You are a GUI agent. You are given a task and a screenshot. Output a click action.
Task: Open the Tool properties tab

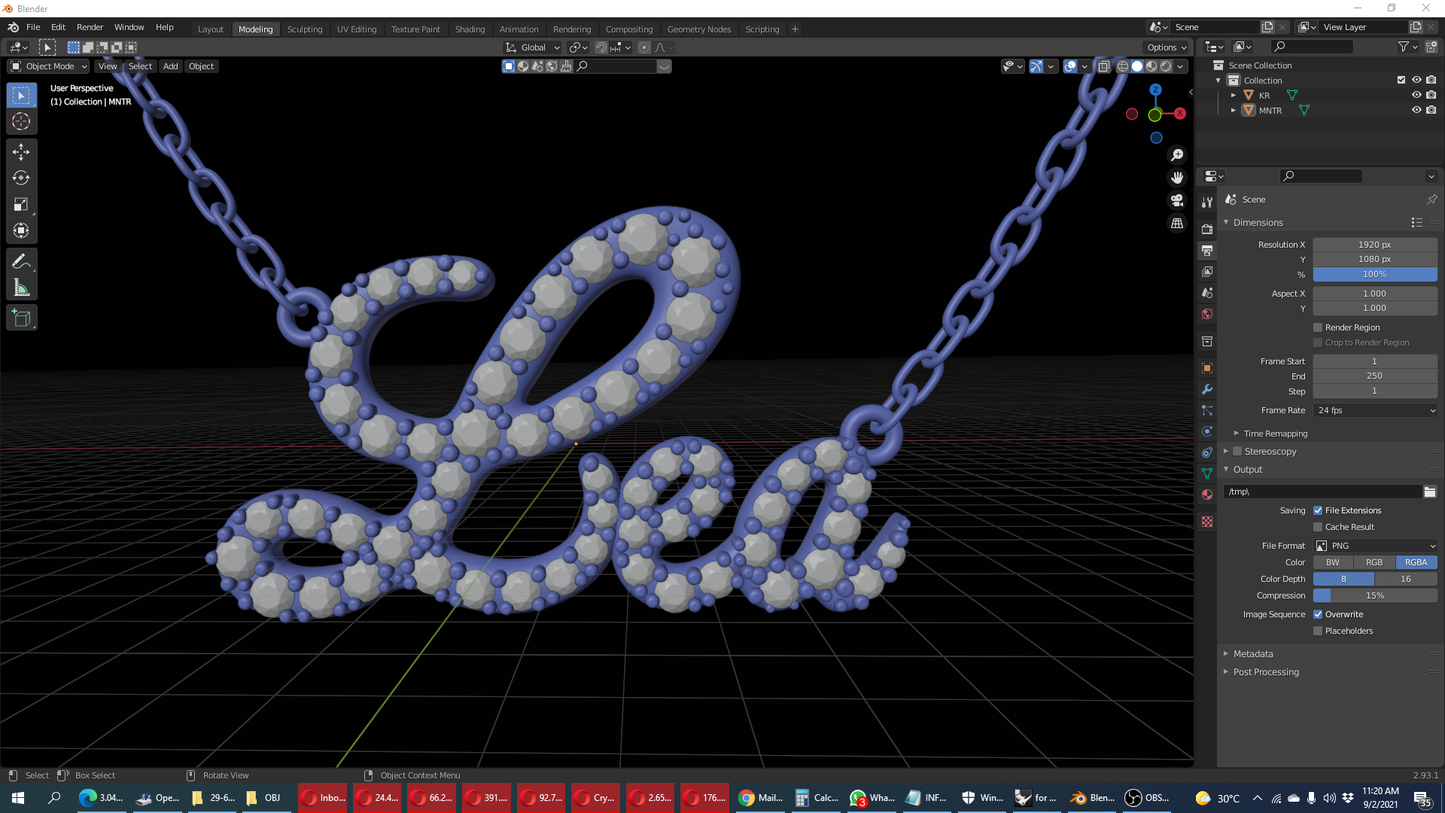pyautogui.click(x=1207, y=202)
